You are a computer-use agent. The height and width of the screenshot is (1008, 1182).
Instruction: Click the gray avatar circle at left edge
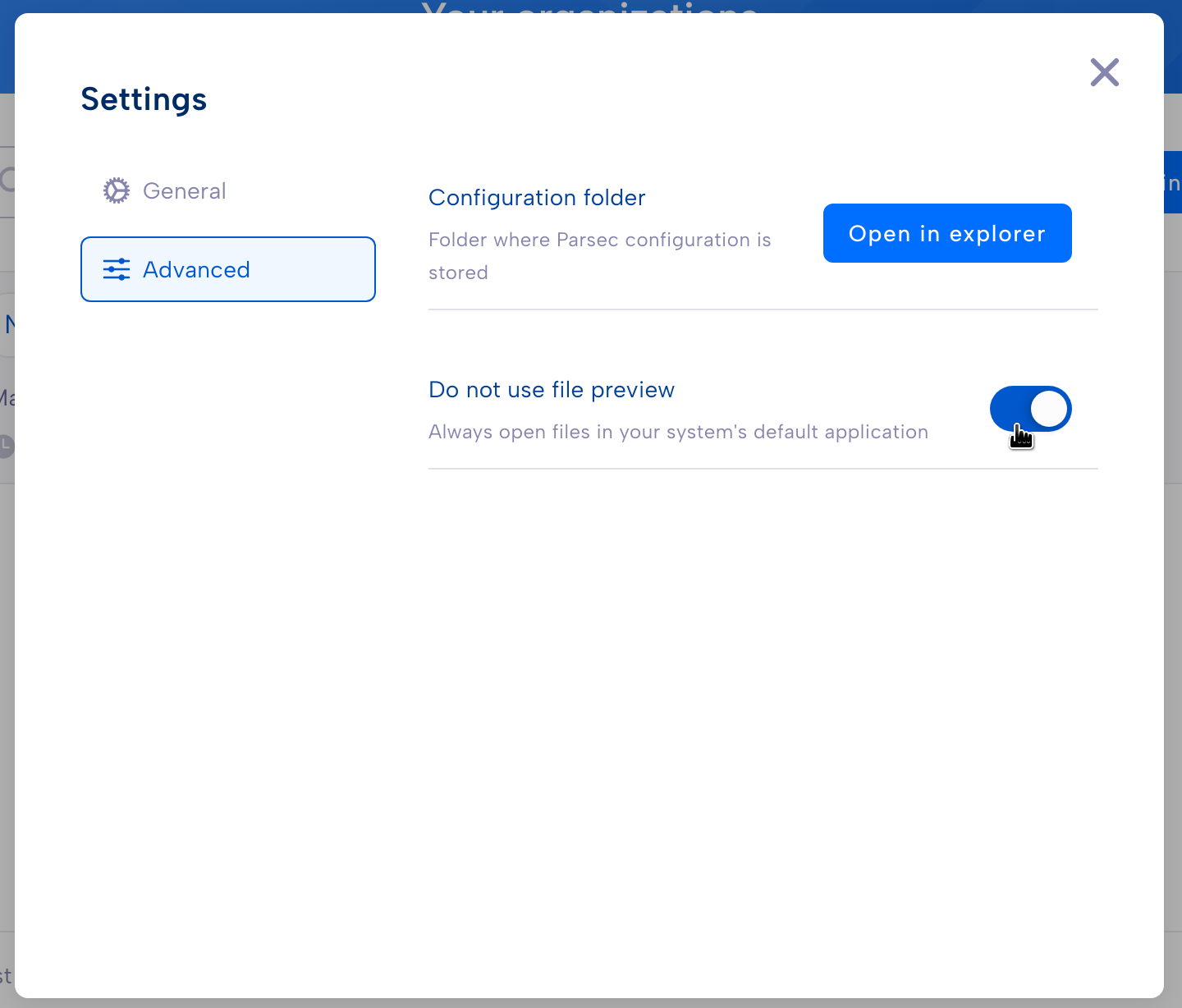pyautogui.click(x=7, y=446)
